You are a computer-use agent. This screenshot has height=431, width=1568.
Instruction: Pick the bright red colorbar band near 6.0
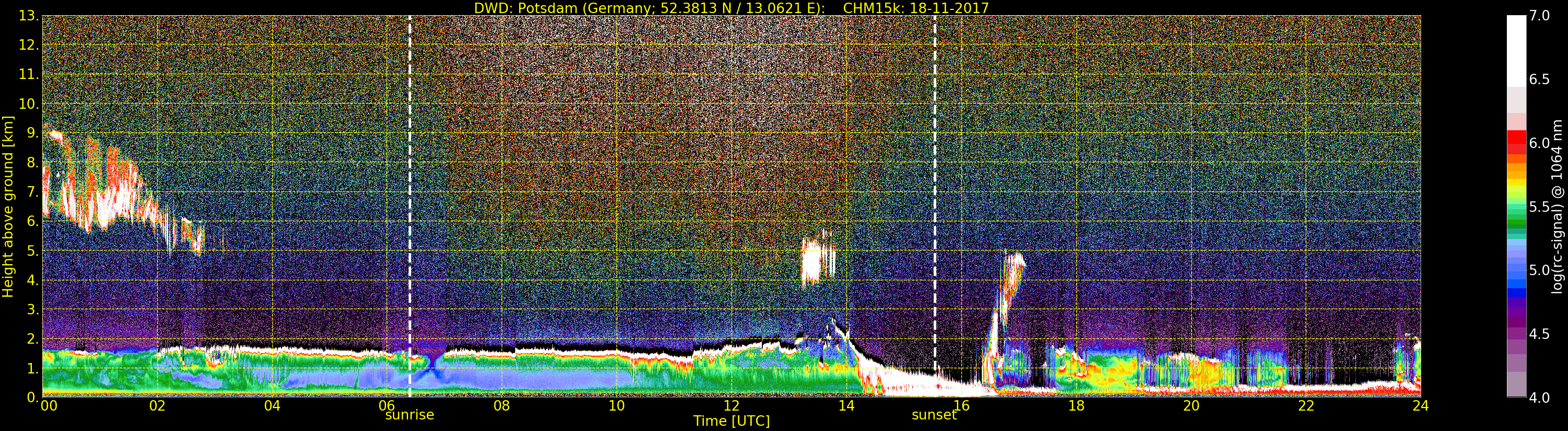coord(1516,137)
